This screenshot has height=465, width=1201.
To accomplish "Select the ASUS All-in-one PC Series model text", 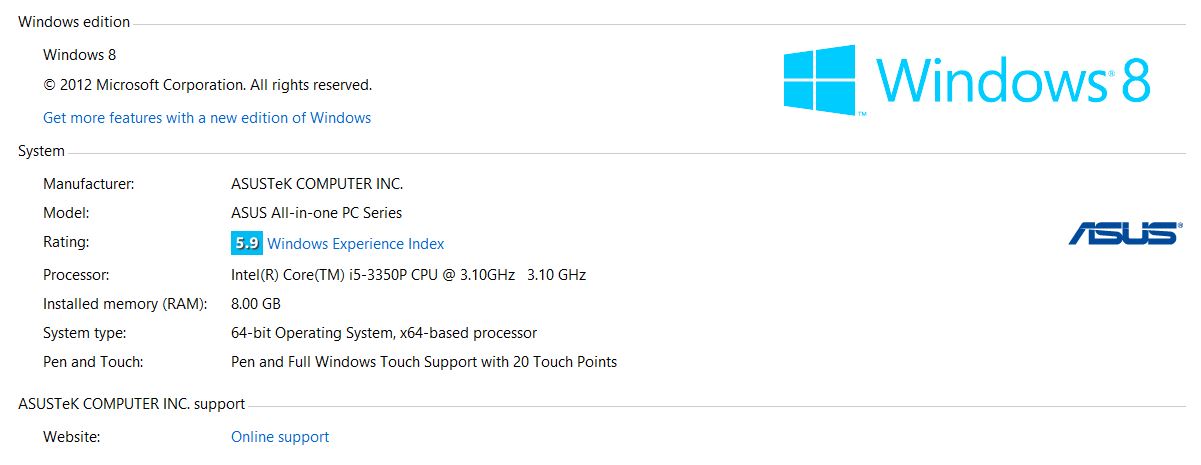I will coord(316,213).
